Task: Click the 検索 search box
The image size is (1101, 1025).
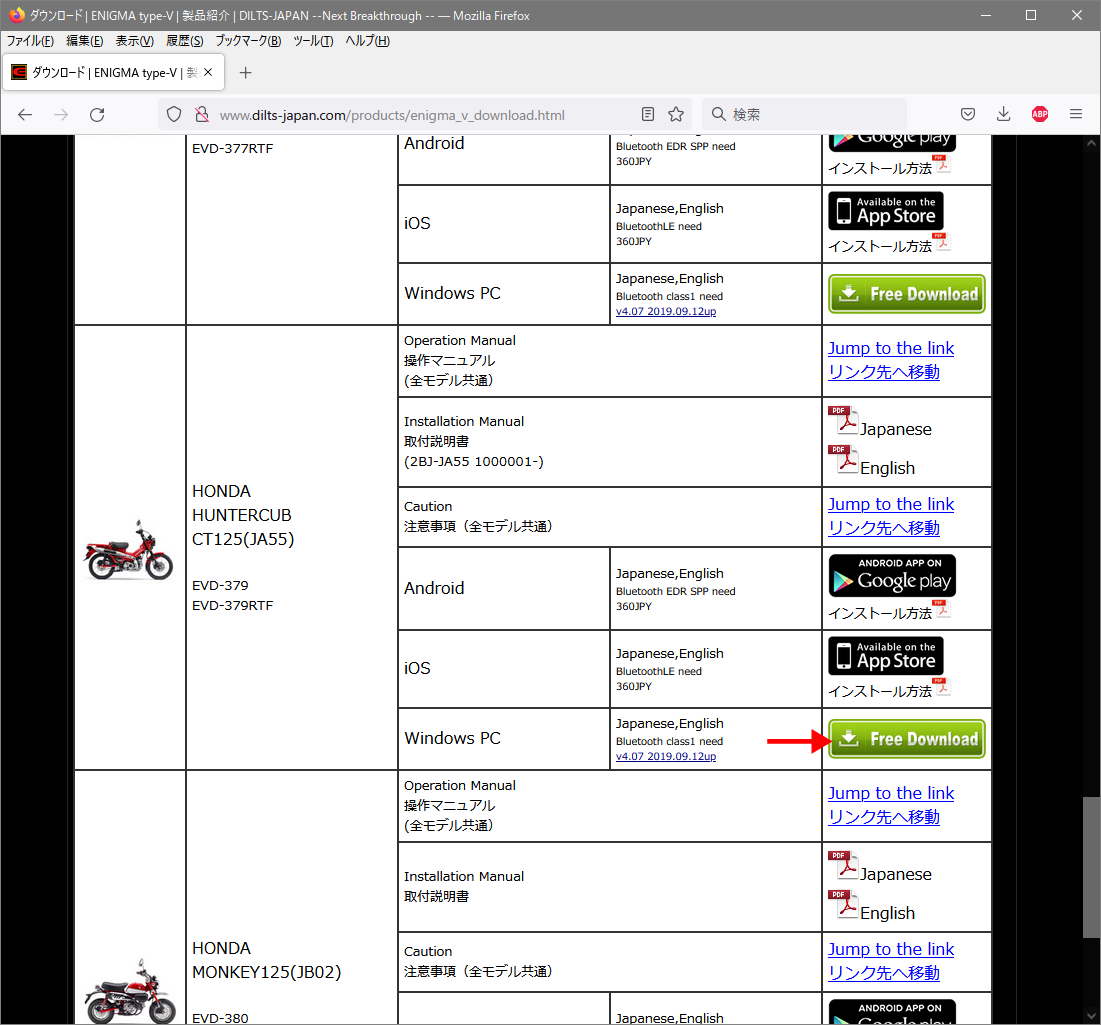Action: click(804, 114)
